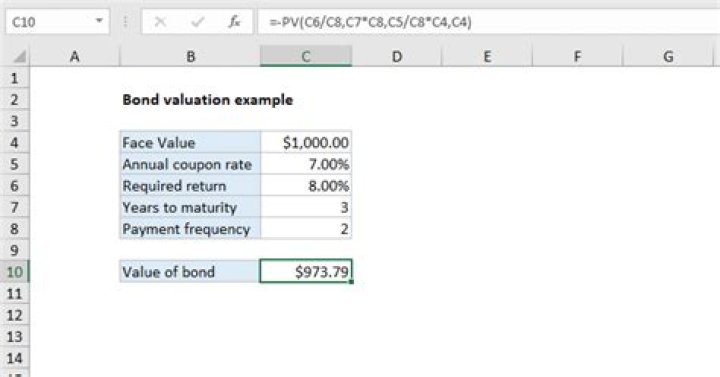The image size is (720, 377).
Task: Select column G header
Action: pyautogui.click(x=668, y=56)
